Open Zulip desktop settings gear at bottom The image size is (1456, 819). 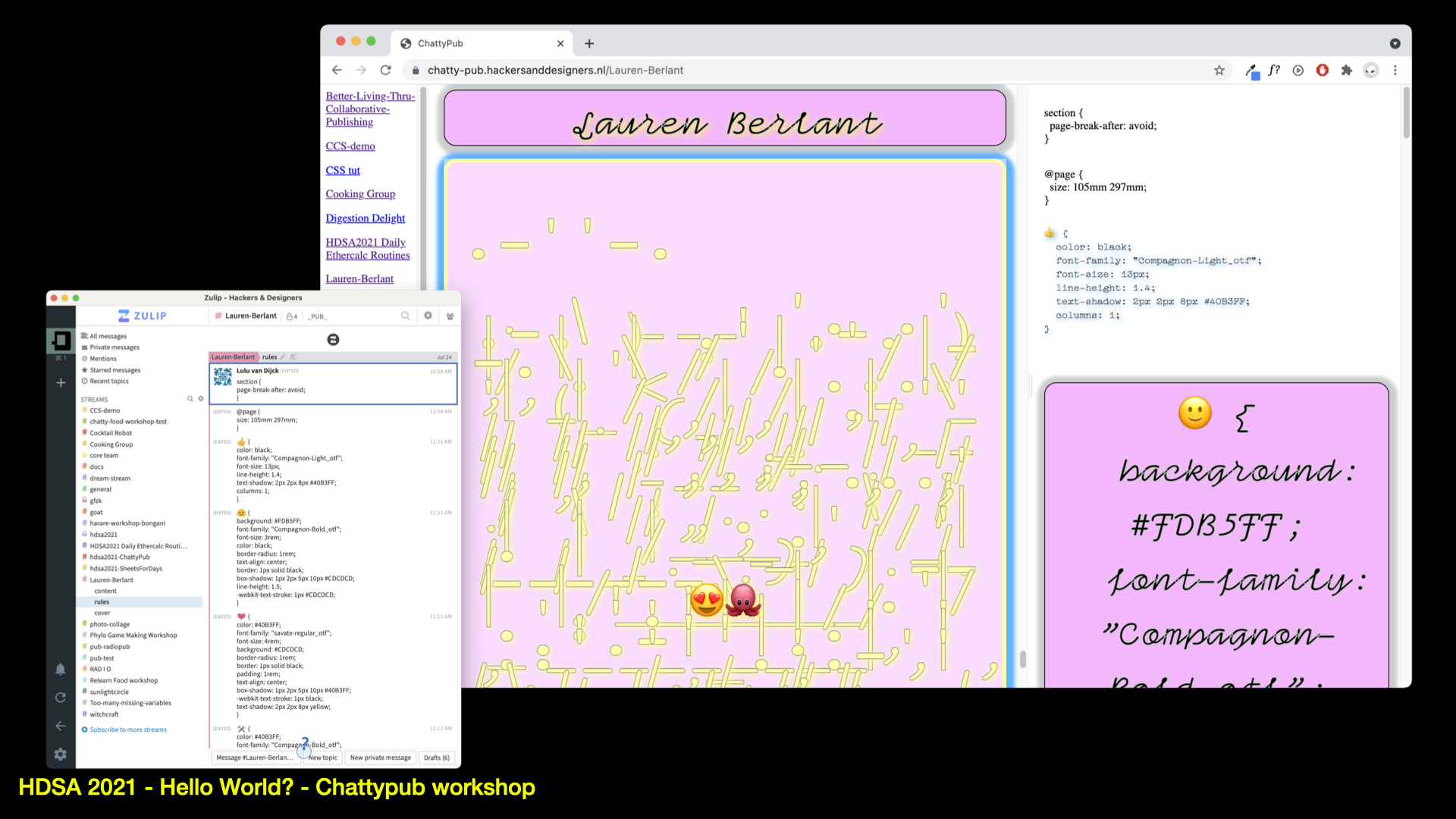coord(60,754)
